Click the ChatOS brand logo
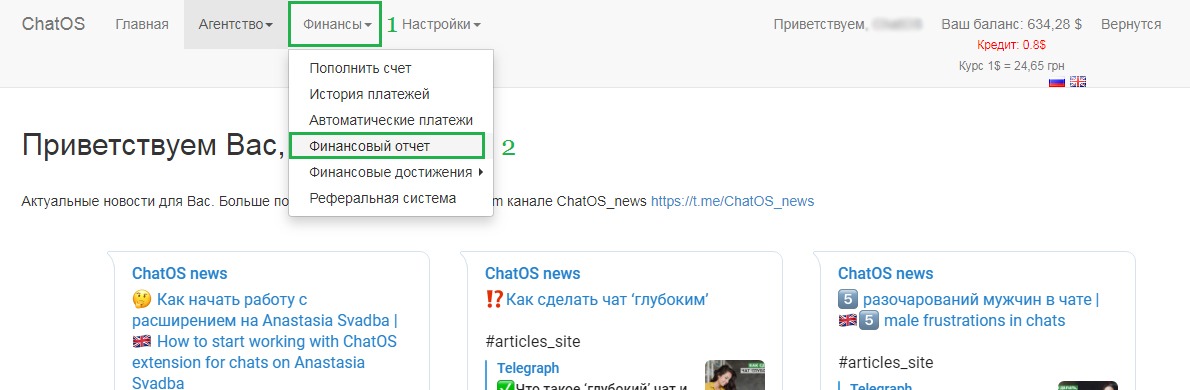The width and height of the screenshot is (1190, 390). tap(53, 24)
